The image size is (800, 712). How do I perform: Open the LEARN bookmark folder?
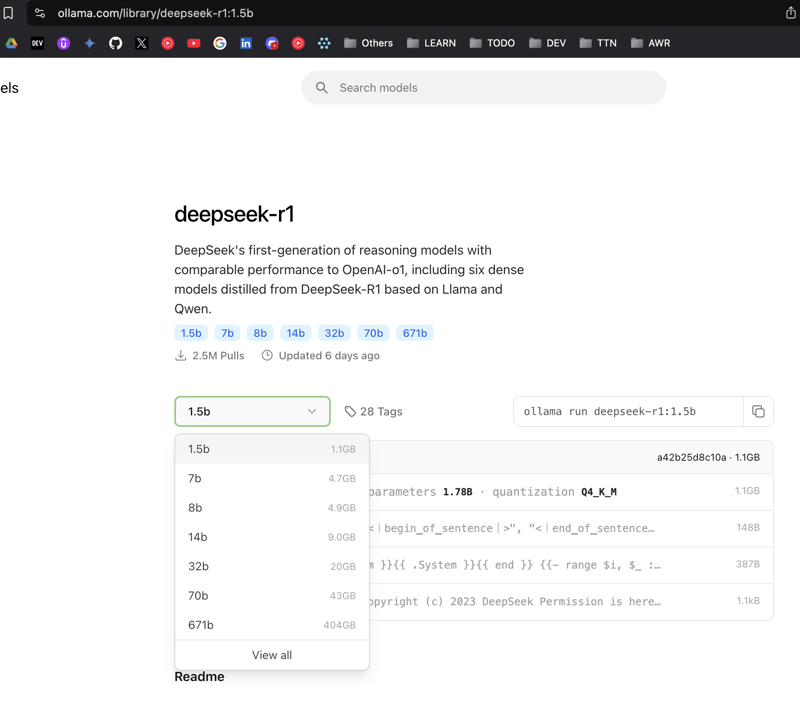tap(431, 43)
